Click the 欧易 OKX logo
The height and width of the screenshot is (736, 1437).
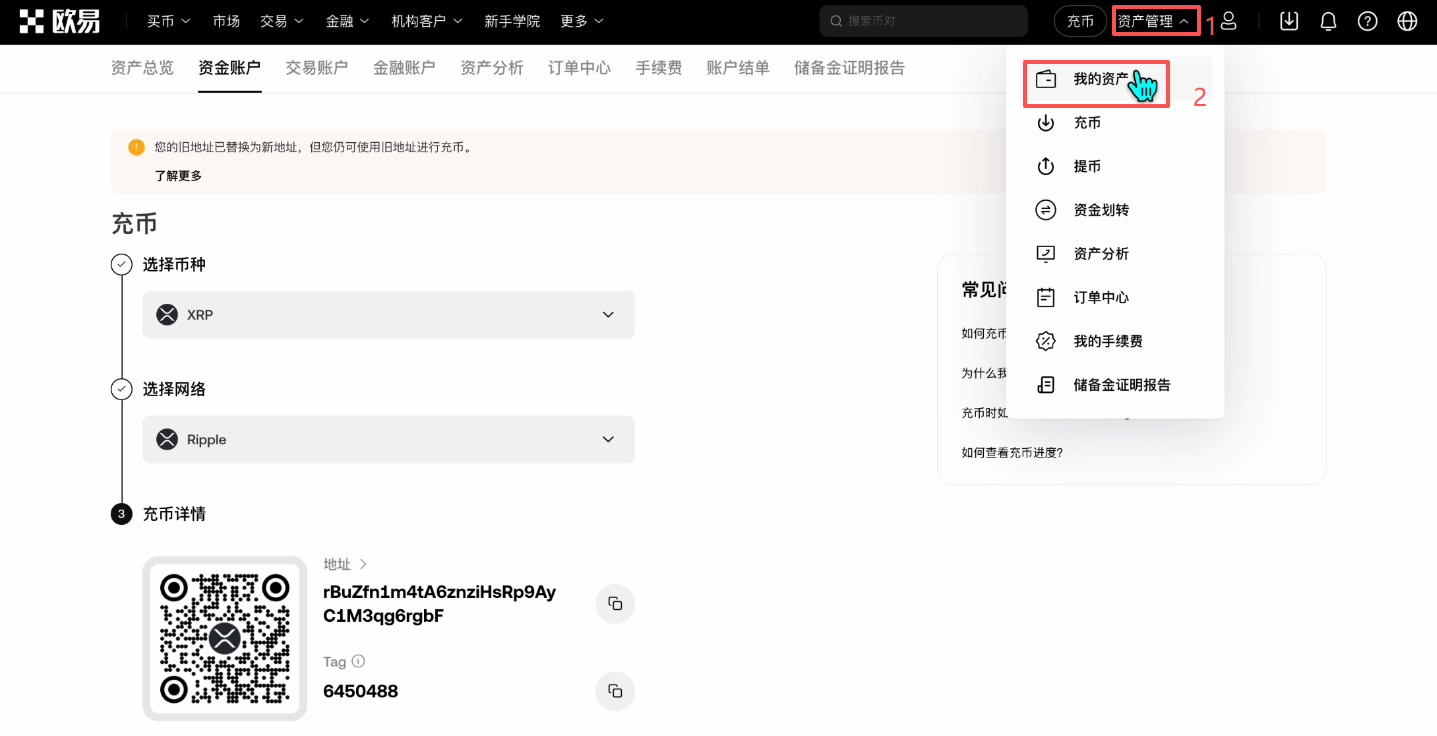(x=58, y=20)
